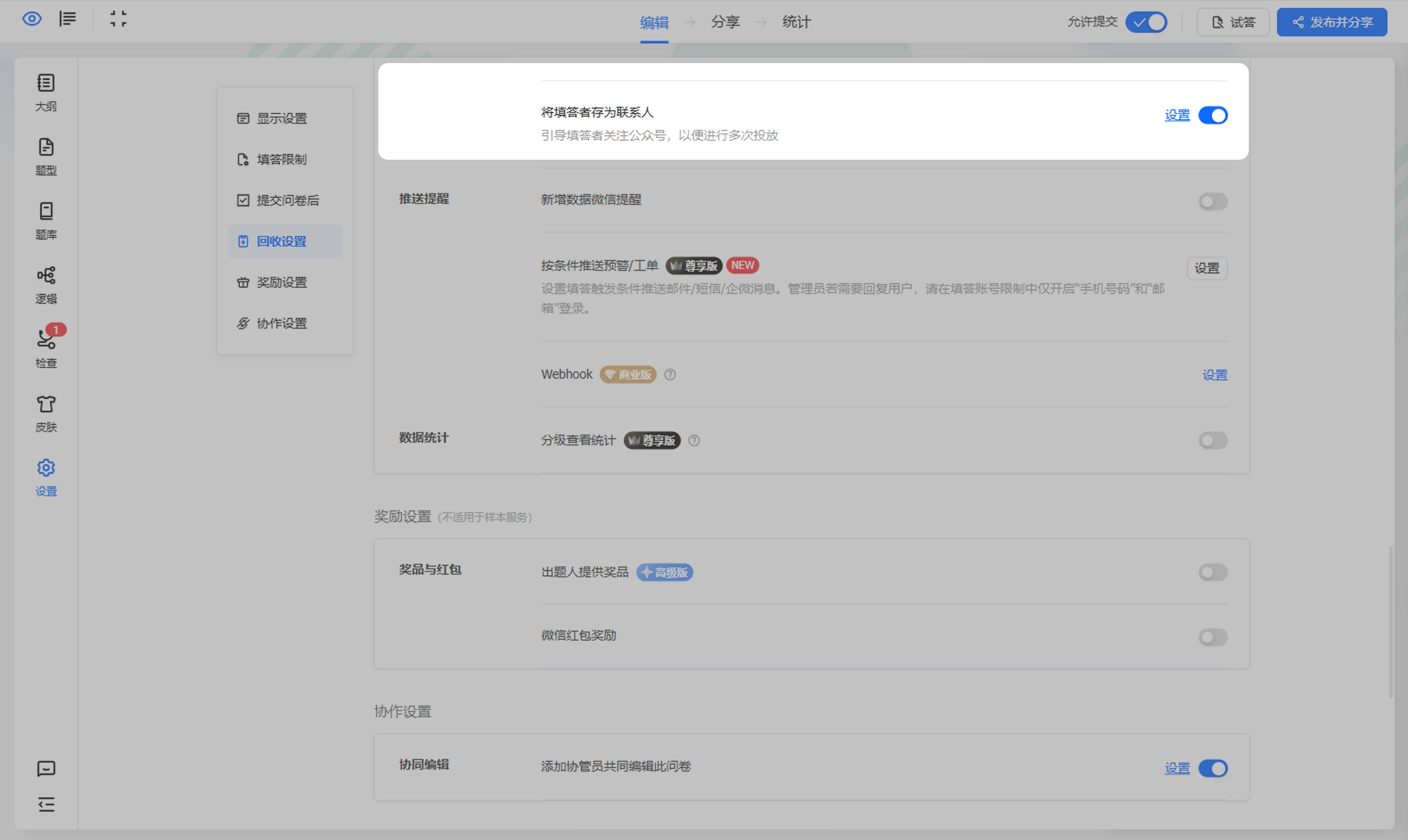The image size is (1408, 840).
Task: Go to 协作设置 in settings menu
Action: [x=285, y=324]
